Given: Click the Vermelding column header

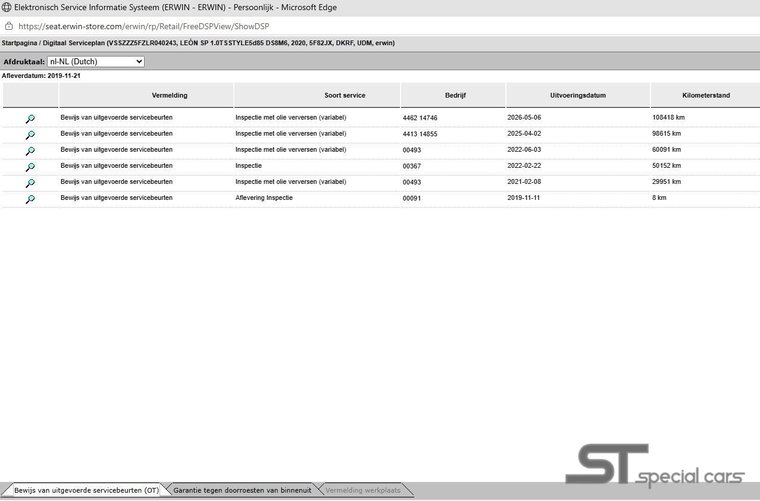Looking at the screenshot, I should coord(170,95).
